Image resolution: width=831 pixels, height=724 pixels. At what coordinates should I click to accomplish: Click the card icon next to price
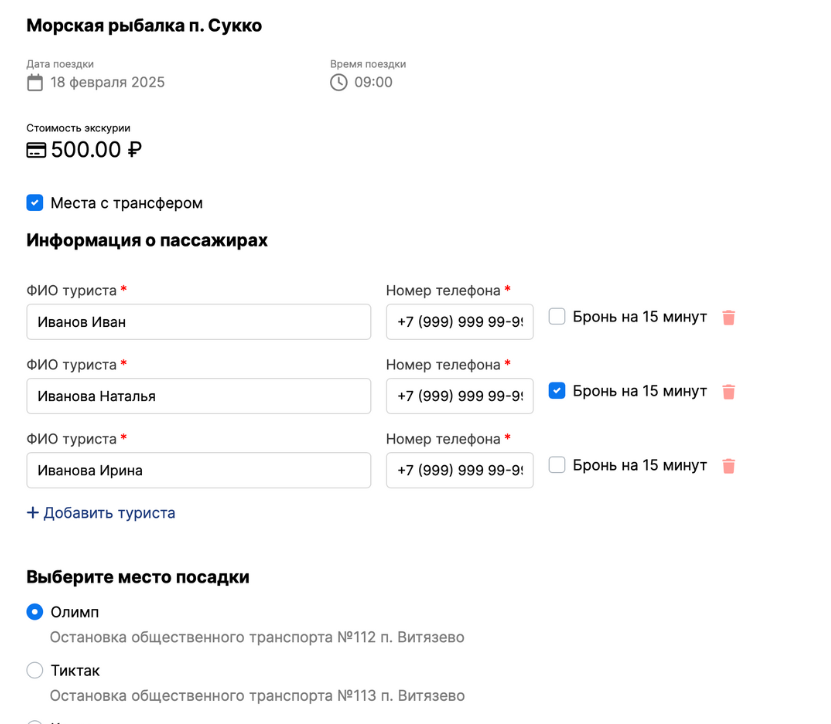pyautogui.click(x=36, y=151)
